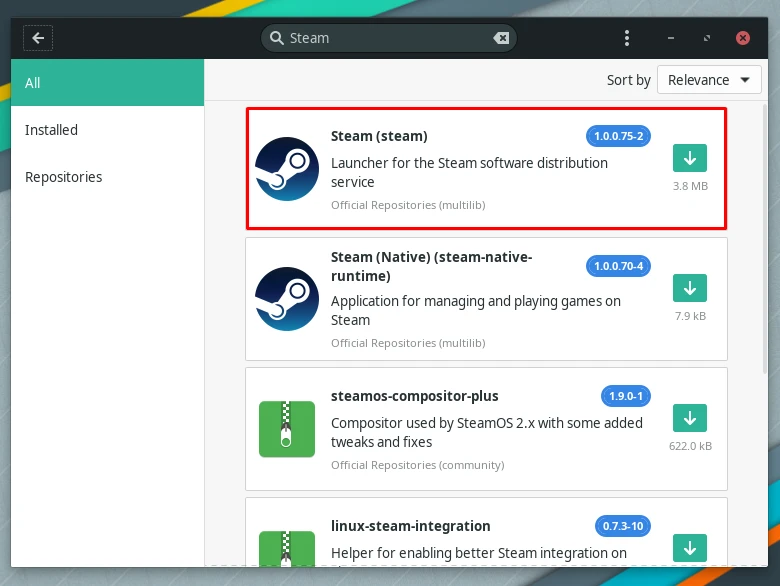The width and height of the screenshot is (780, 586).
Task: Click 'Launcher for the Steam software' description
Action: coord(469,172)
